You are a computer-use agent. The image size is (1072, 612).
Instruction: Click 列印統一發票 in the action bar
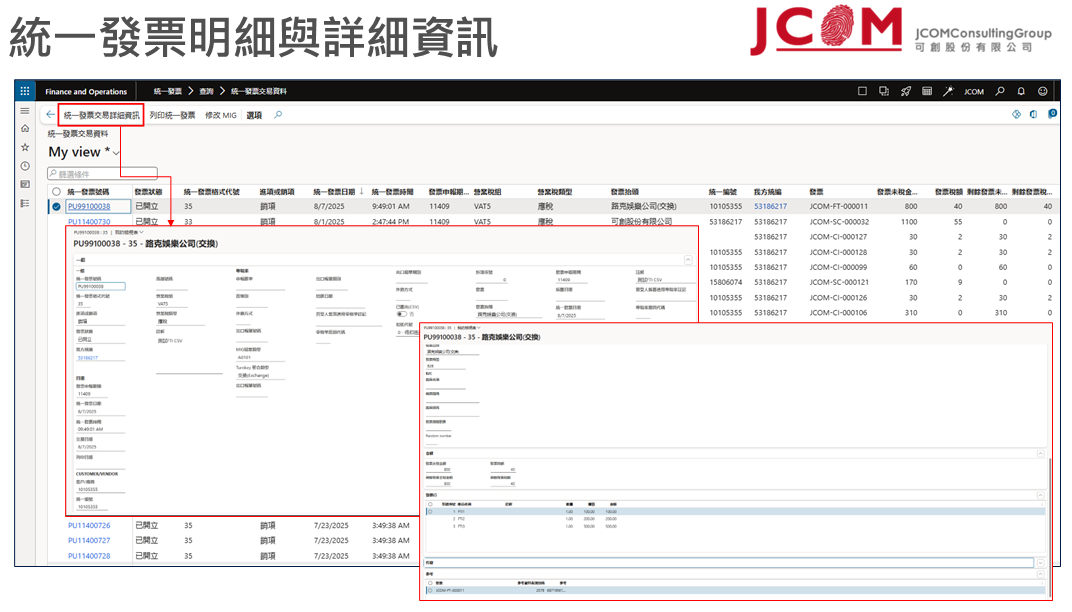[x=172, y=115]
